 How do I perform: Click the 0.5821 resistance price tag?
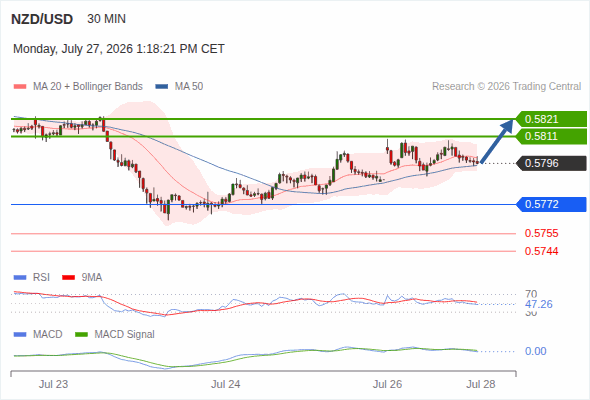point(552,119)
